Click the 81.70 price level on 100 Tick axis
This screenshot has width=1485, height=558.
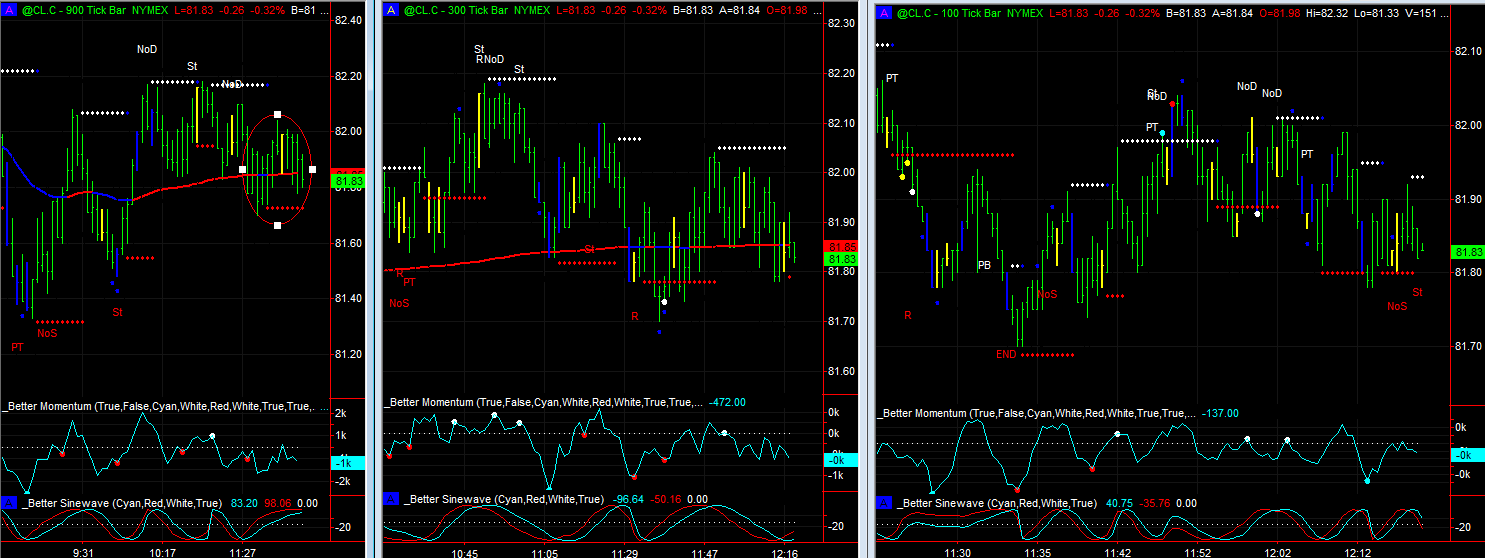click(1468, 346)
